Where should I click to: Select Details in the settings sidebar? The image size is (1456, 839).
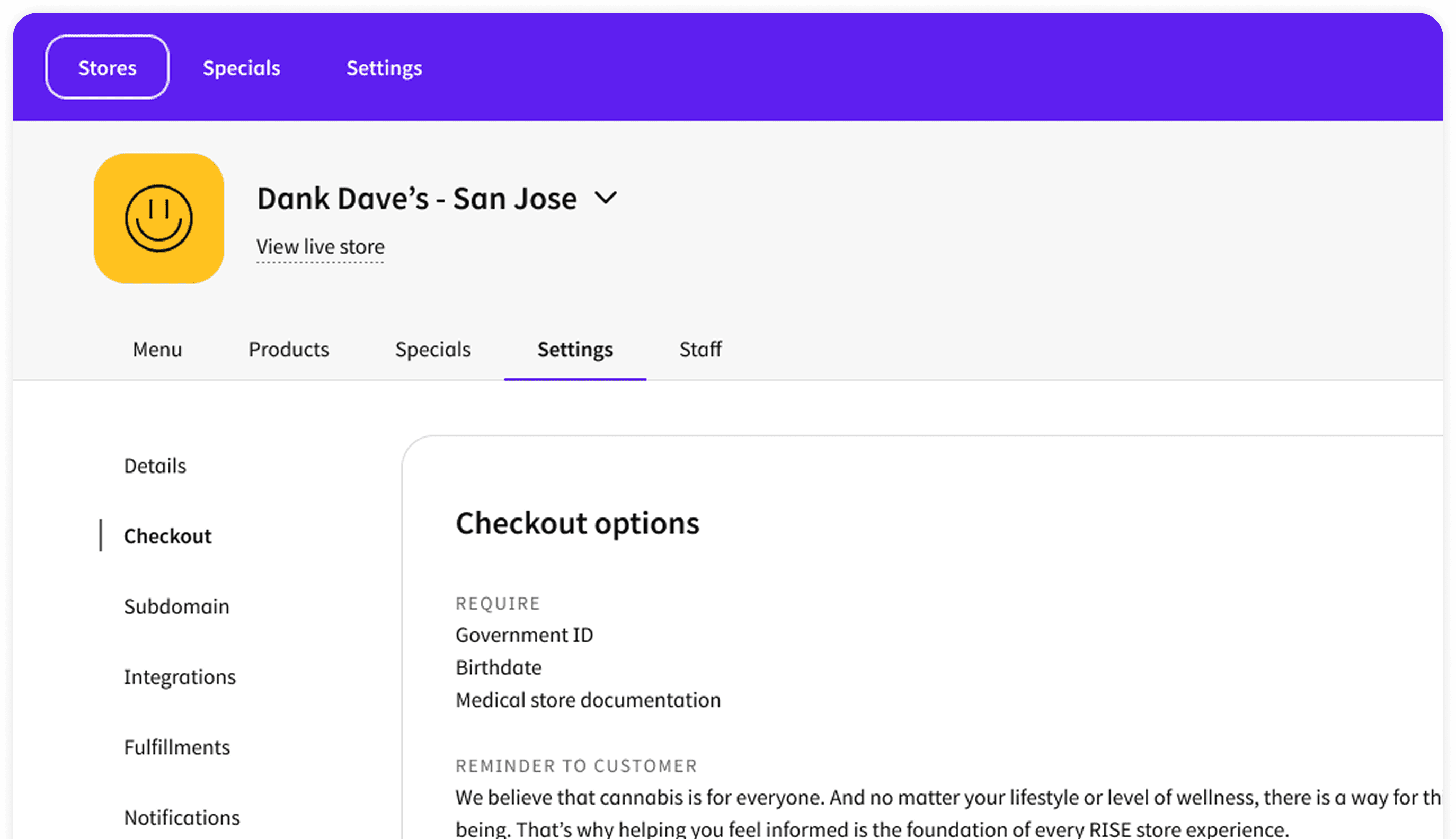(155, 466)
